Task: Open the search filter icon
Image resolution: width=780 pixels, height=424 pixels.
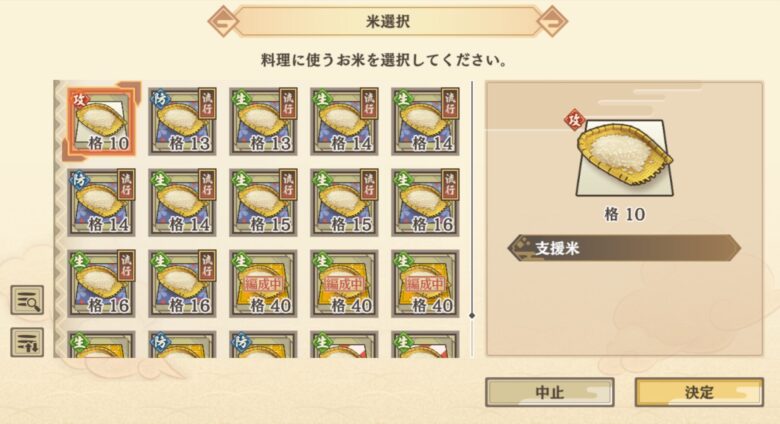Action: pos(27,300)
